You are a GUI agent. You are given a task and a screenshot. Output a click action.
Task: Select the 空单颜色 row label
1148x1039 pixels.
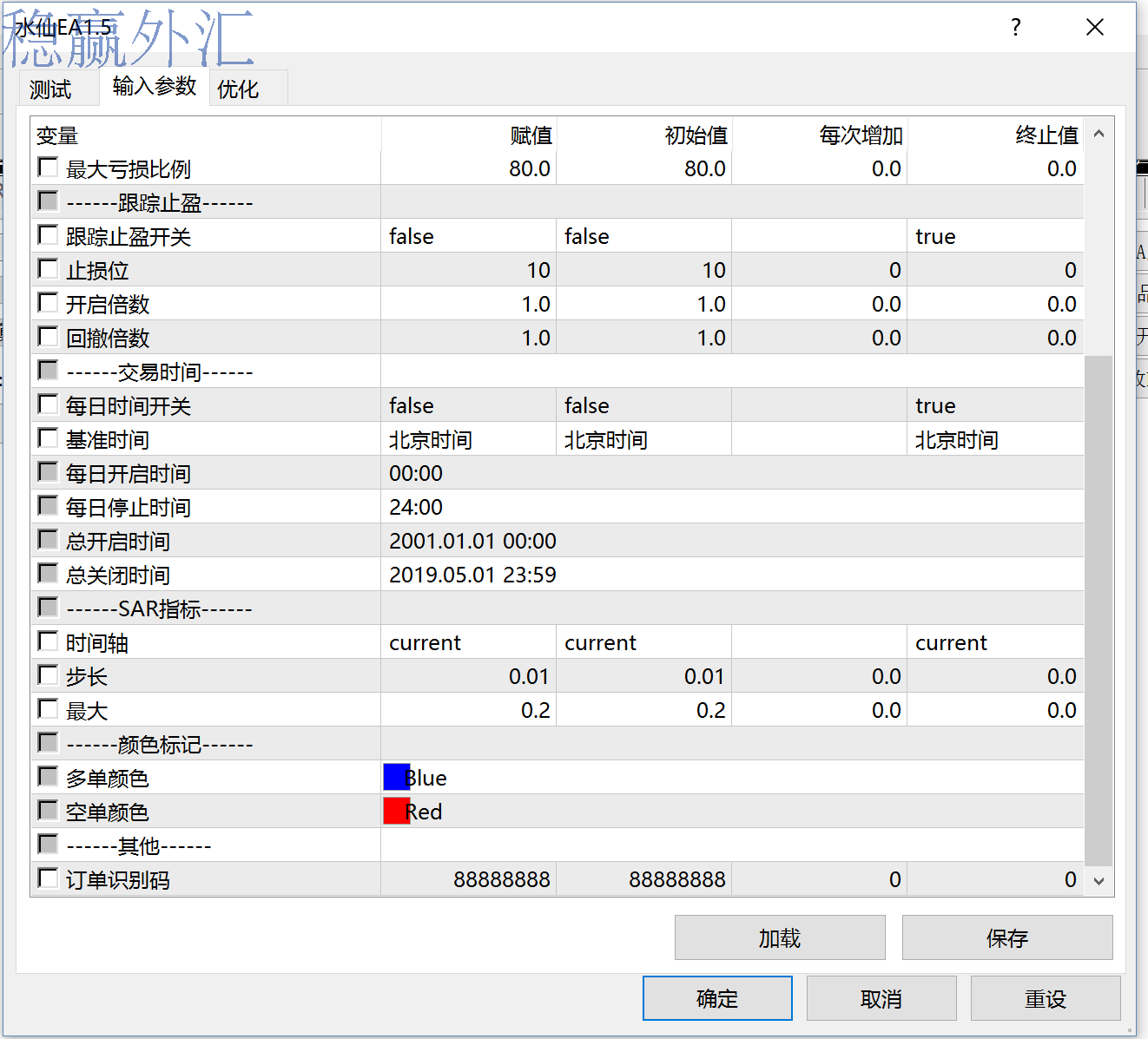pos(107,812)
